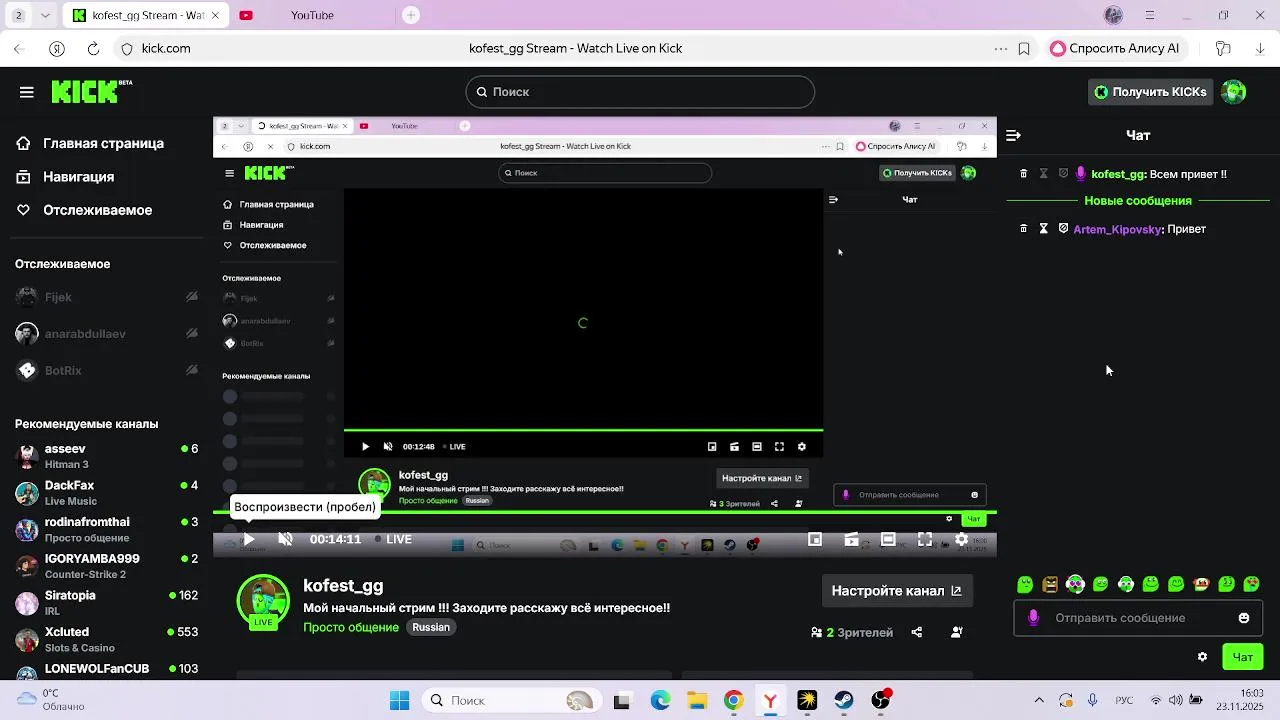The width and height of the screenshot is (1280, 720).
Task: Click the green video progress bar
Action: 604,512
